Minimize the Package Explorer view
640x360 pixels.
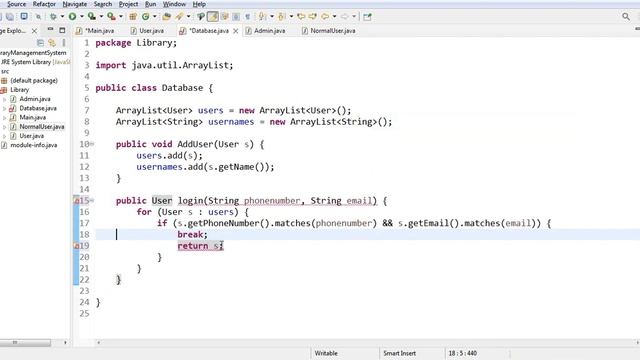coord(50,30)
